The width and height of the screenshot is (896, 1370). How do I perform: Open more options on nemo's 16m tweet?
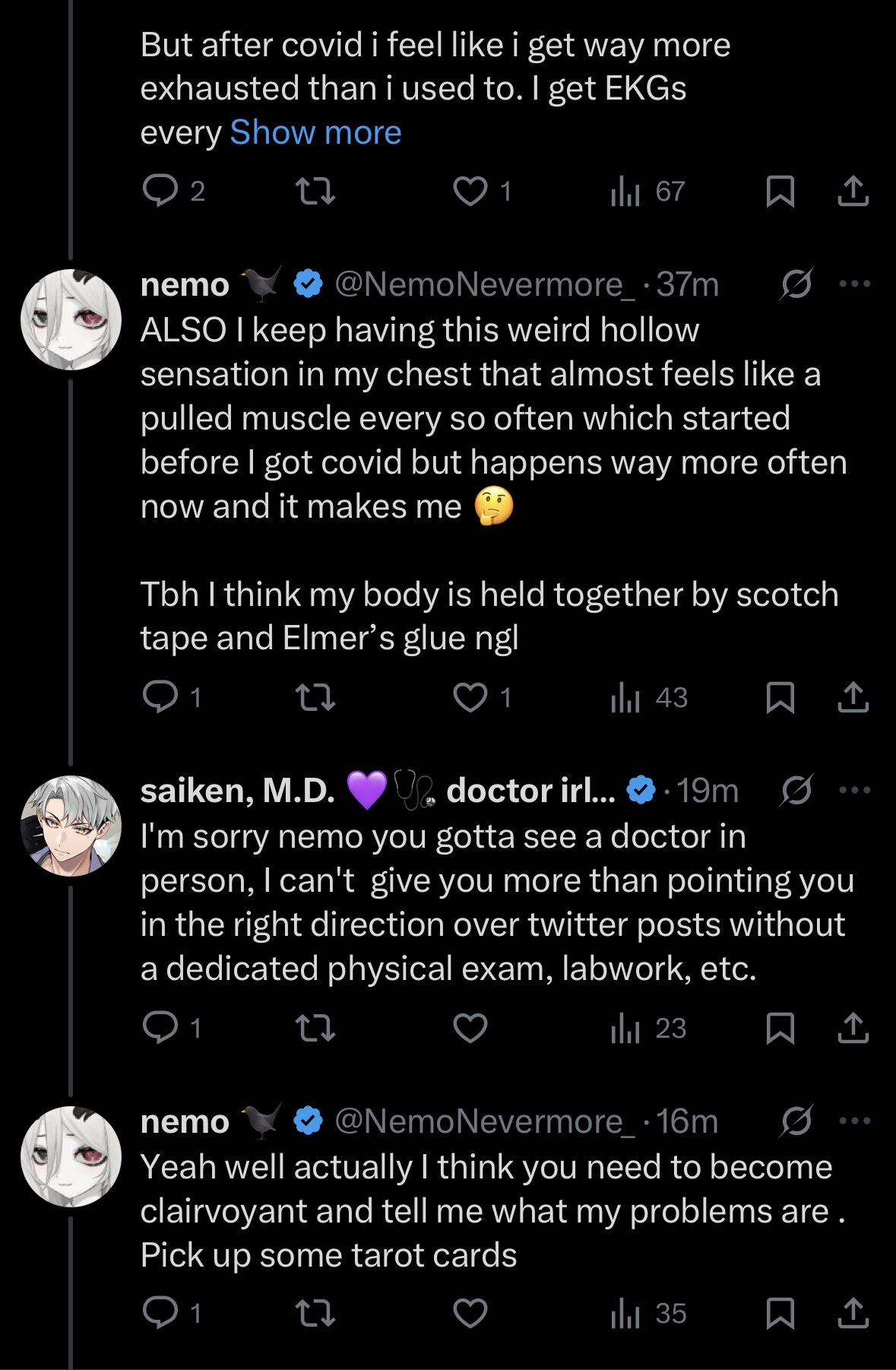854,1121
